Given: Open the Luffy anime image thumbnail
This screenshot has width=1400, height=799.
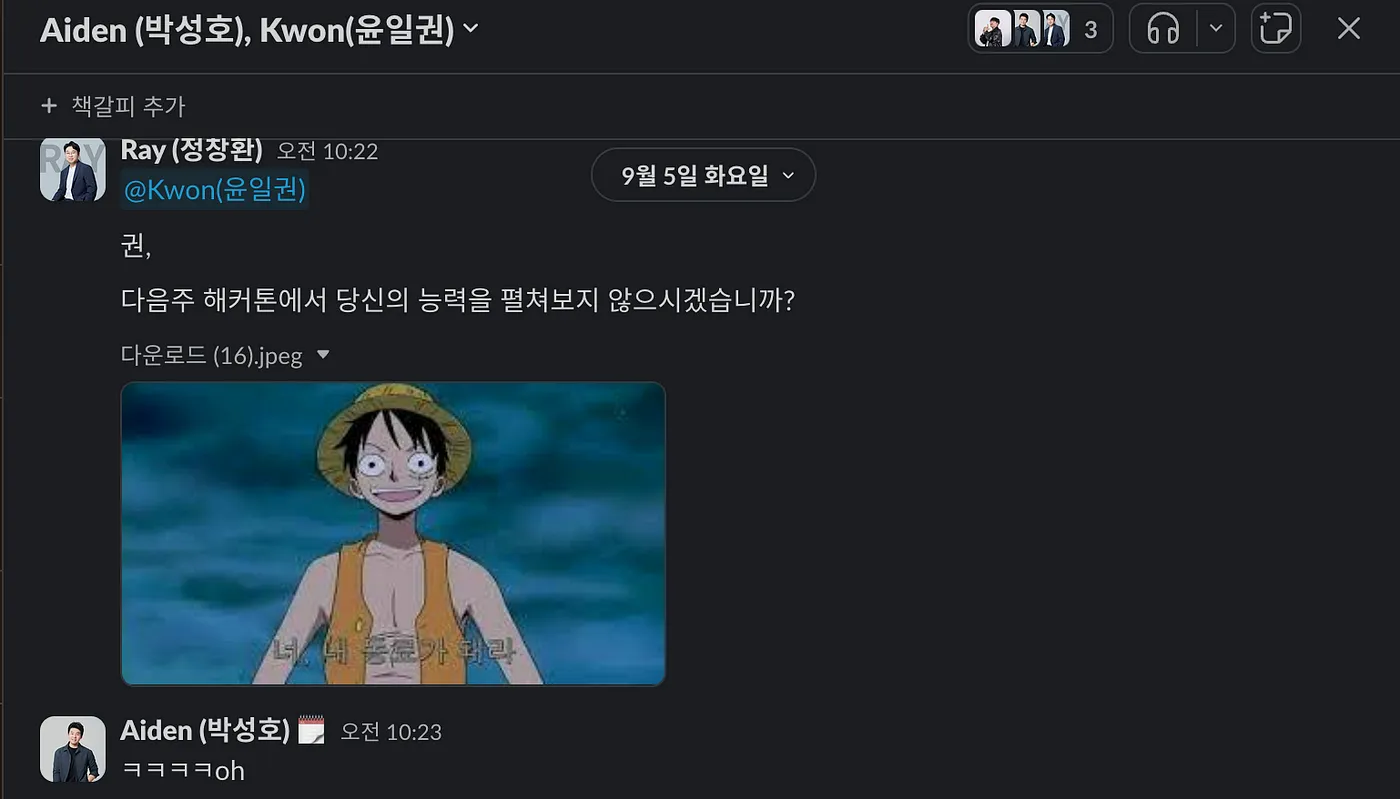Looking at the screenshot, I should (393, 534).
